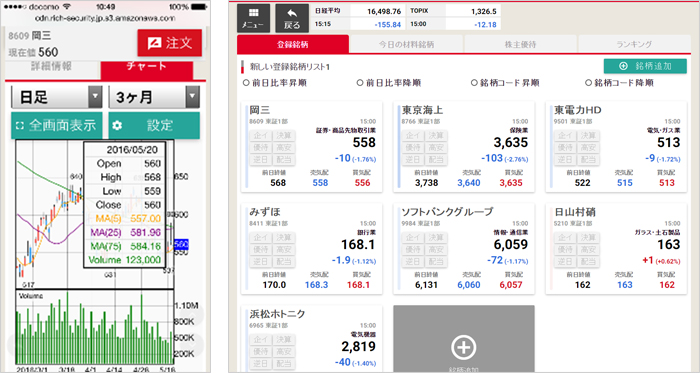The height and width of the screenshot is (373, 700).
Task: Click 新しい登録銘柄リスト1 list title
Action: point(290,67)
